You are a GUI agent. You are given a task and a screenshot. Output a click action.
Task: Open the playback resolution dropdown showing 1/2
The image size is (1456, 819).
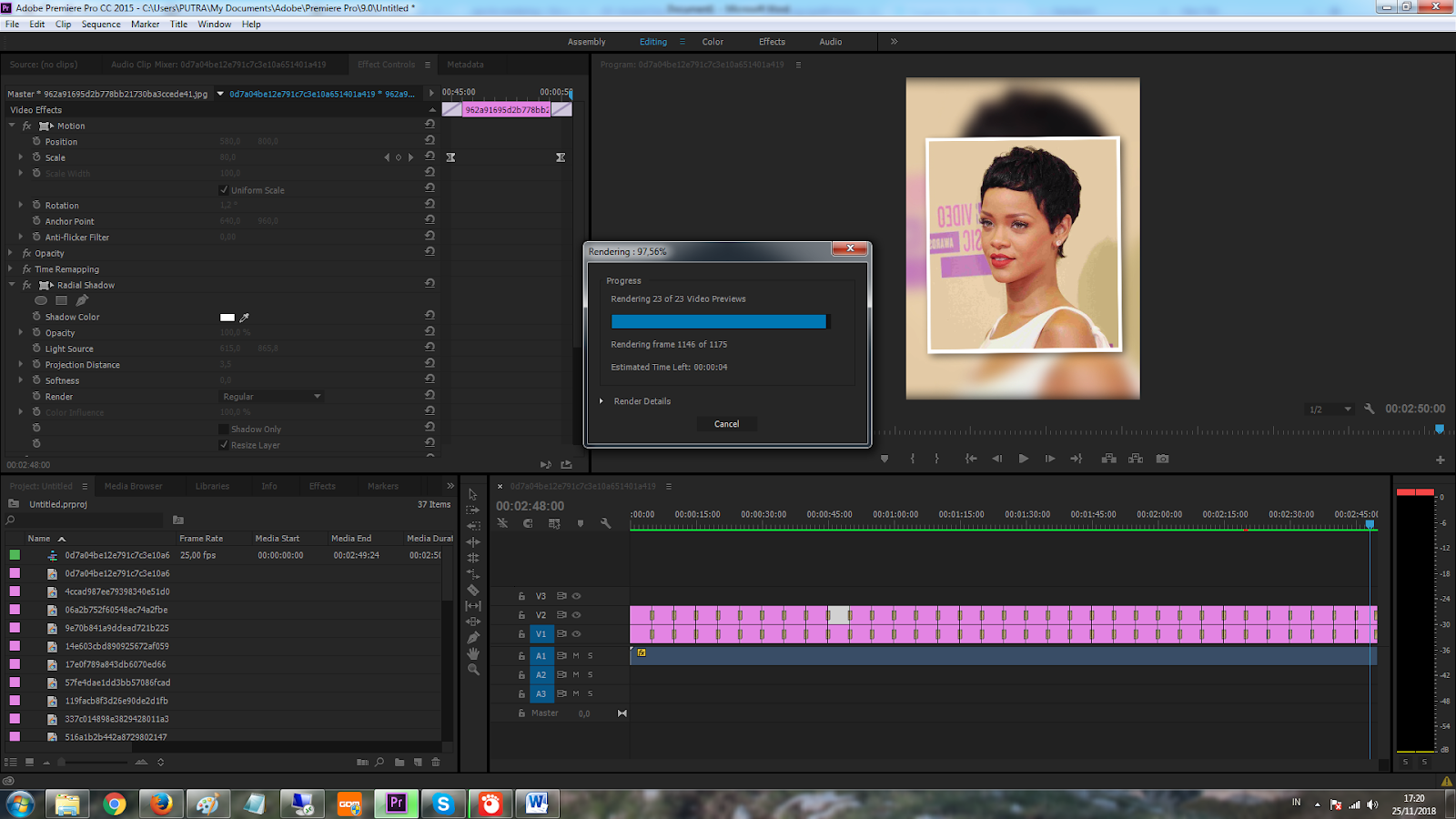pos(1329,409)
